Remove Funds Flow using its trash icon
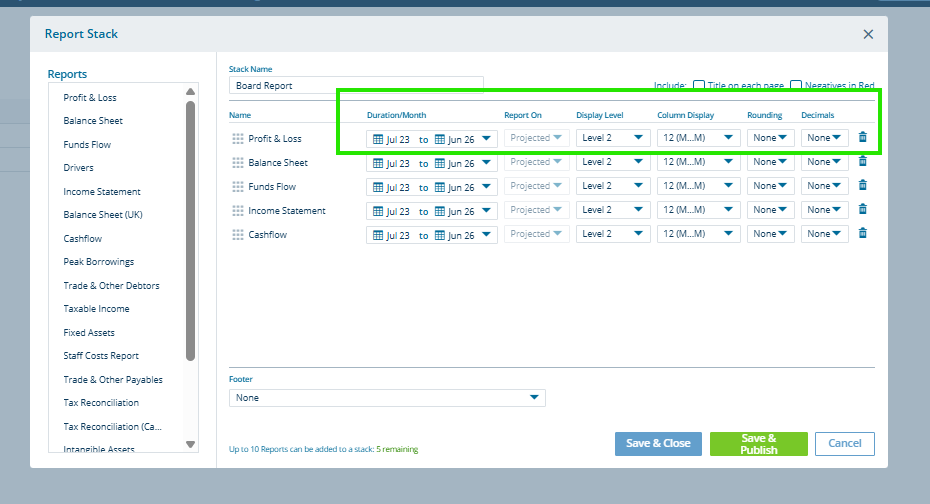The width and height of the screenshot is (930, 504). click(863, 186)
